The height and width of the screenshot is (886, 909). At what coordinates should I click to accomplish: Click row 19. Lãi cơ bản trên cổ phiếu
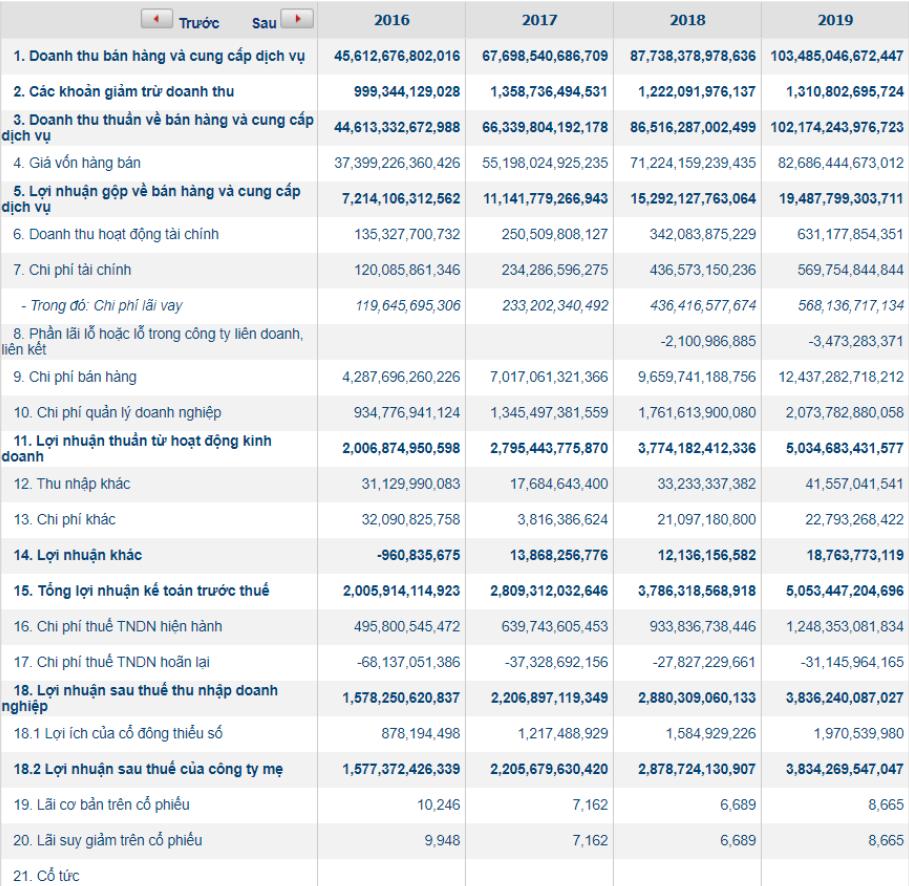[454, 805]
